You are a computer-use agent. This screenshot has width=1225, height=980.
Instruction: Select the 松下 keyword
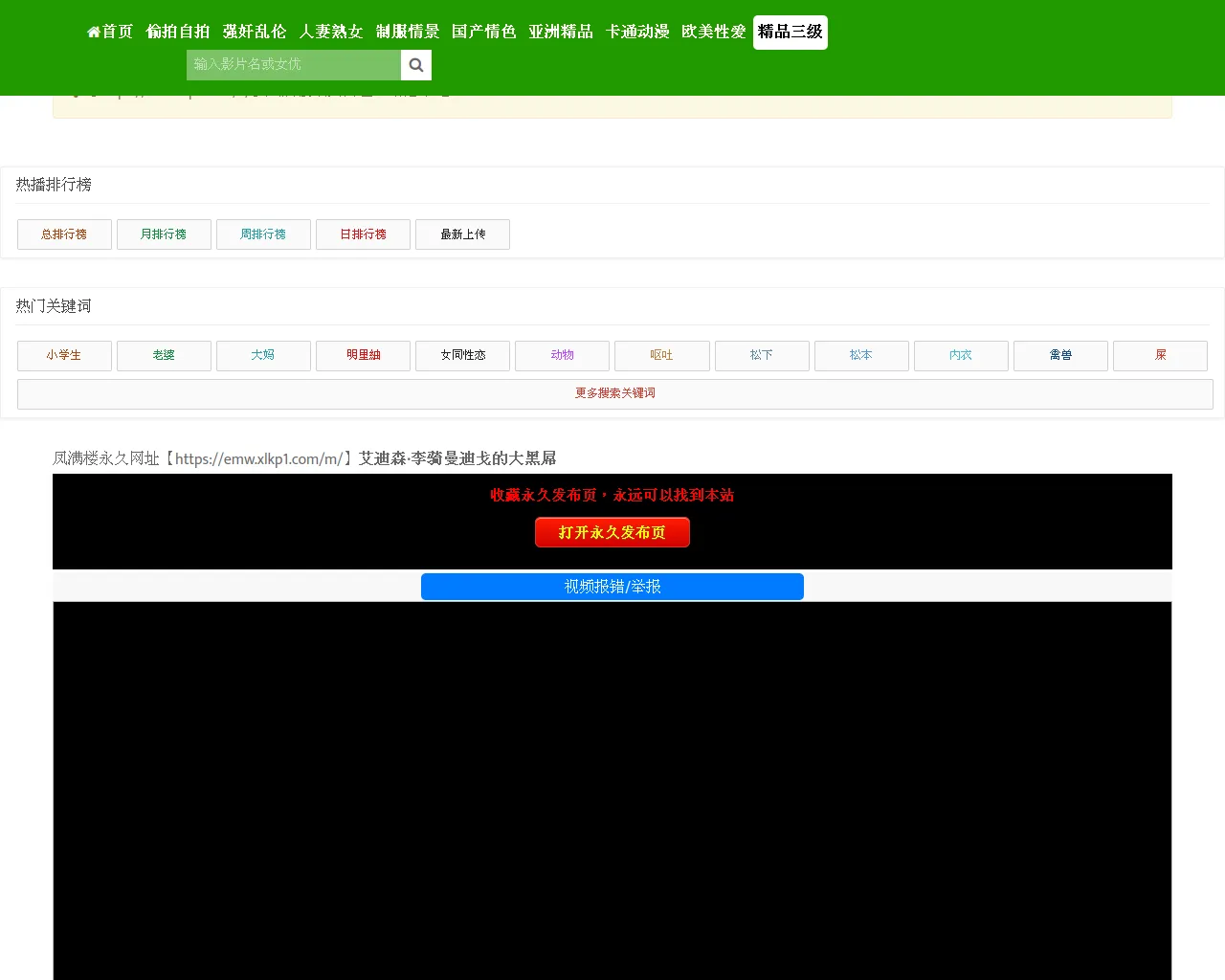coord(762,355)
